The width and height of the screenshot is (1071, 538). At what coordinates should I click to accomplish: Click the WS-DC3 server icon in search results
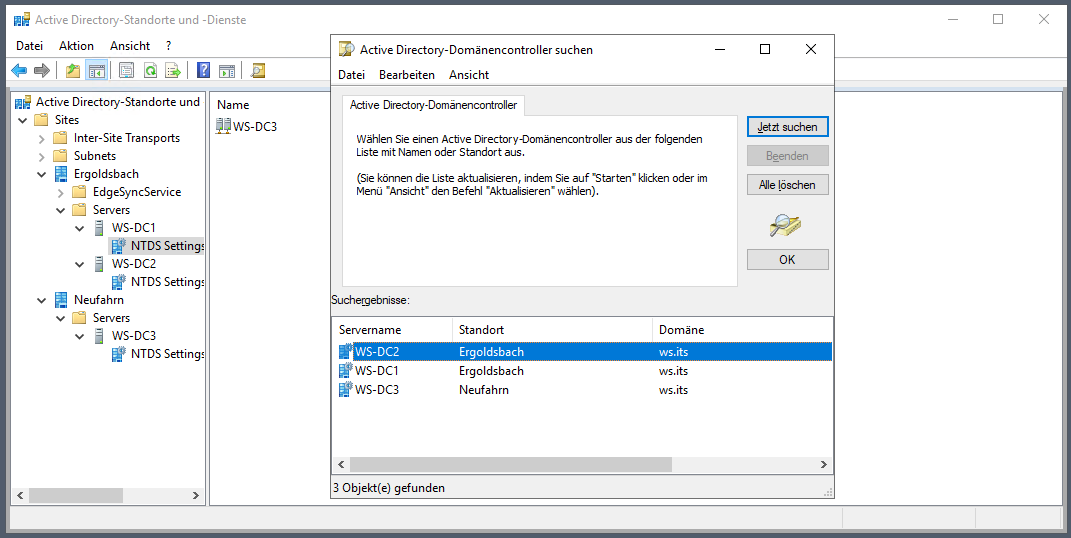tap(346, 390)
